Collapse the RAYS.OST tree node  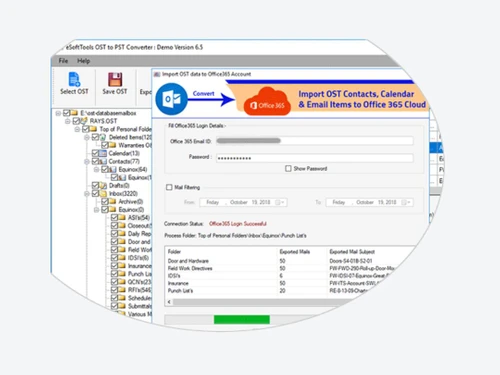[68, 121]
